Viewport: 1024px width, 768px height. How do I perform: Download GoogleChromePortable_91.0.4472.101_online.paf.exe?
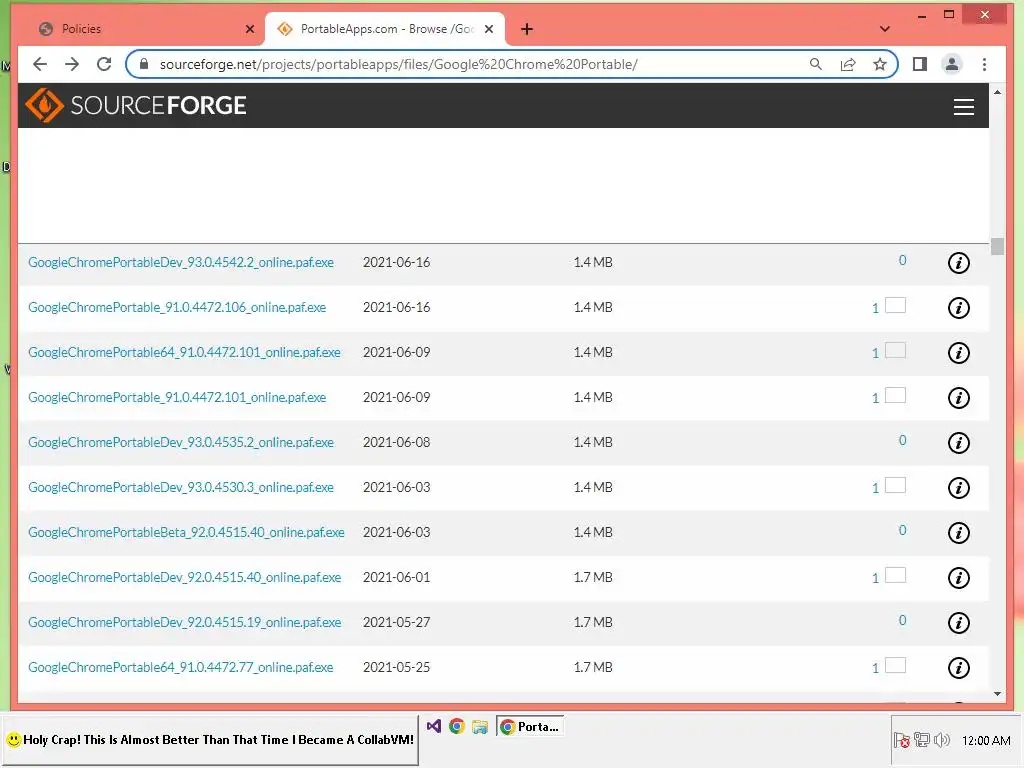click(177, 397)
